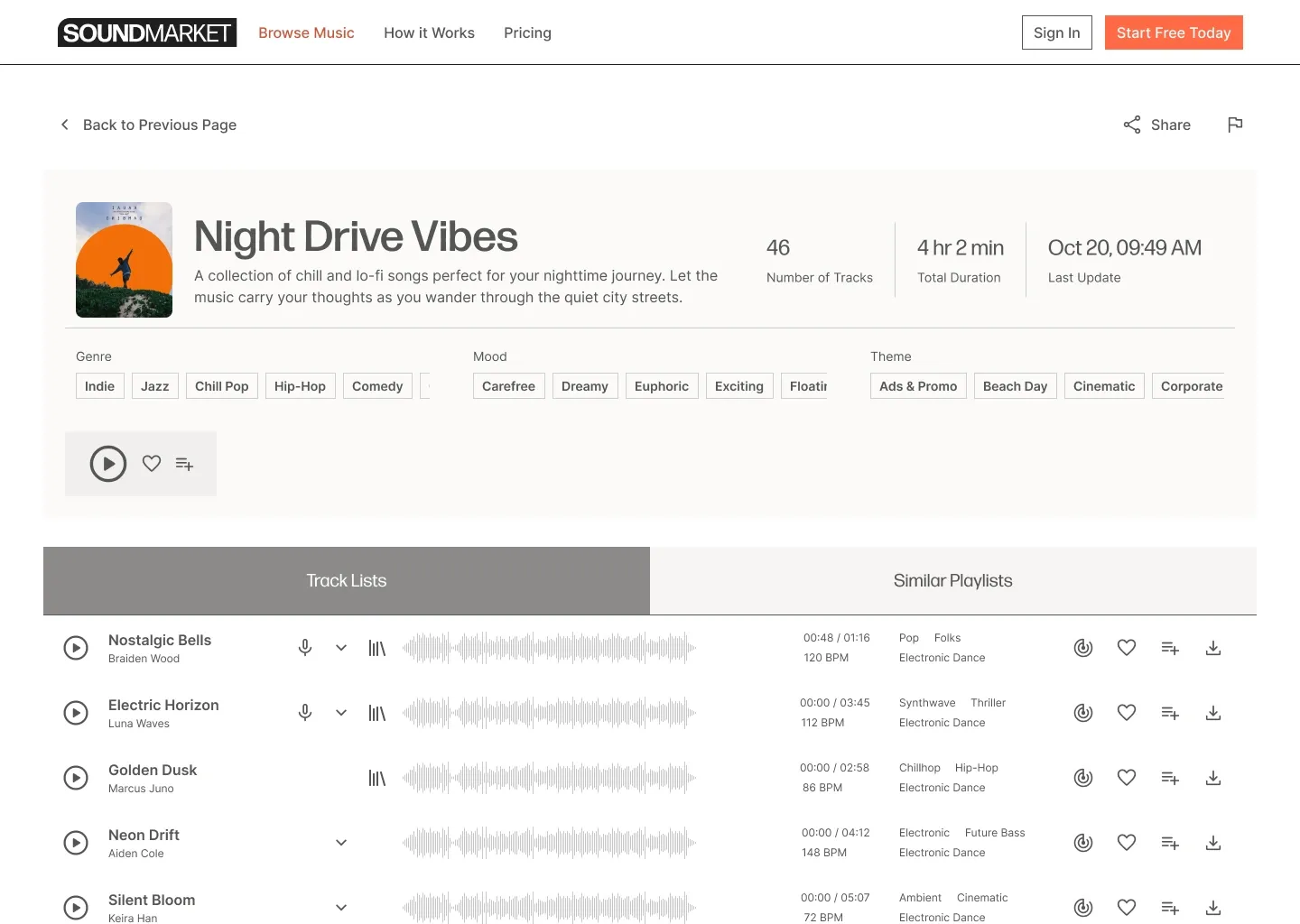
Task: Play Silent Bloom track
Action: point(76,908)
